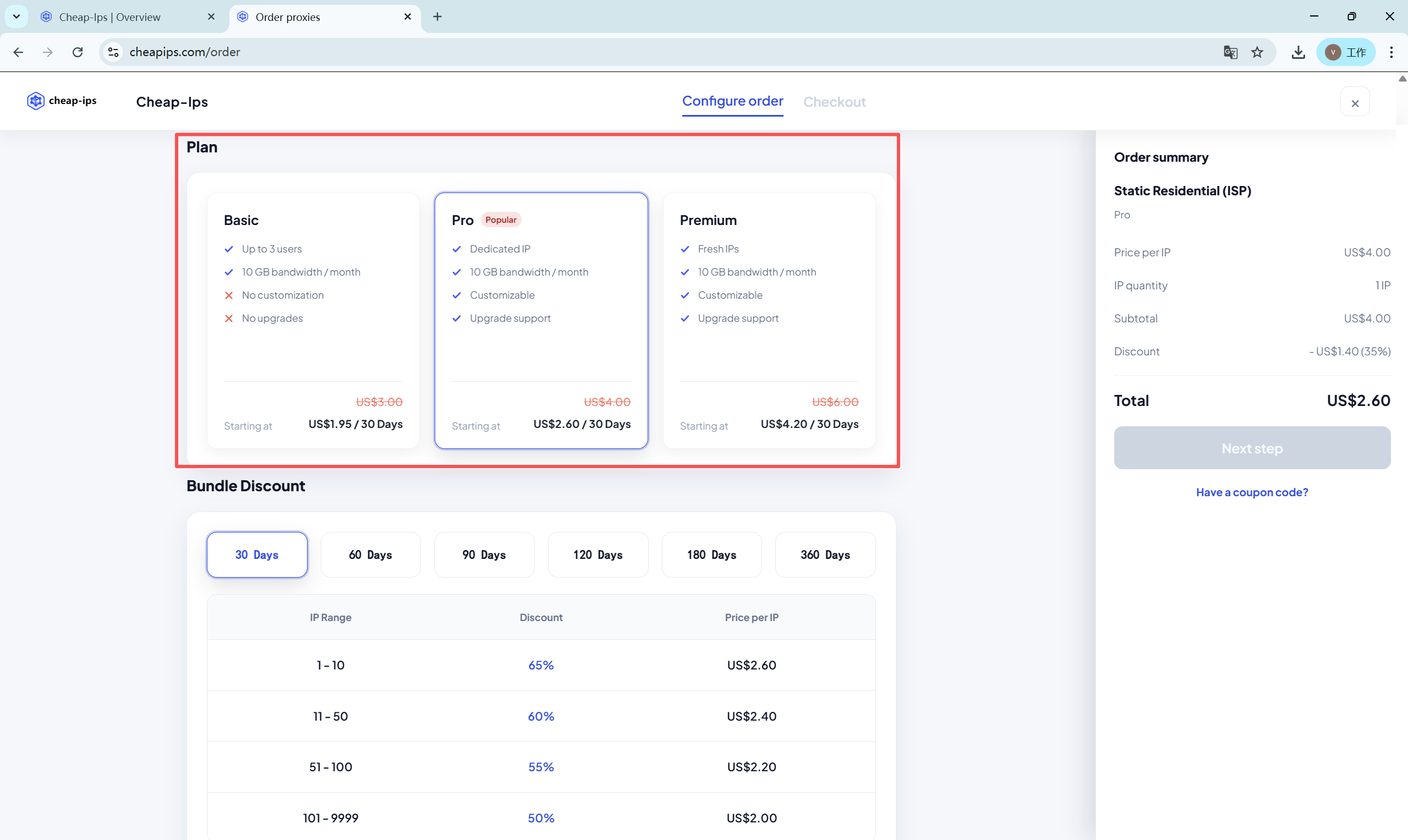Click the Google Translate icon in address bar
This screenshot has height=840, width=1408.
pos(1230,52)
